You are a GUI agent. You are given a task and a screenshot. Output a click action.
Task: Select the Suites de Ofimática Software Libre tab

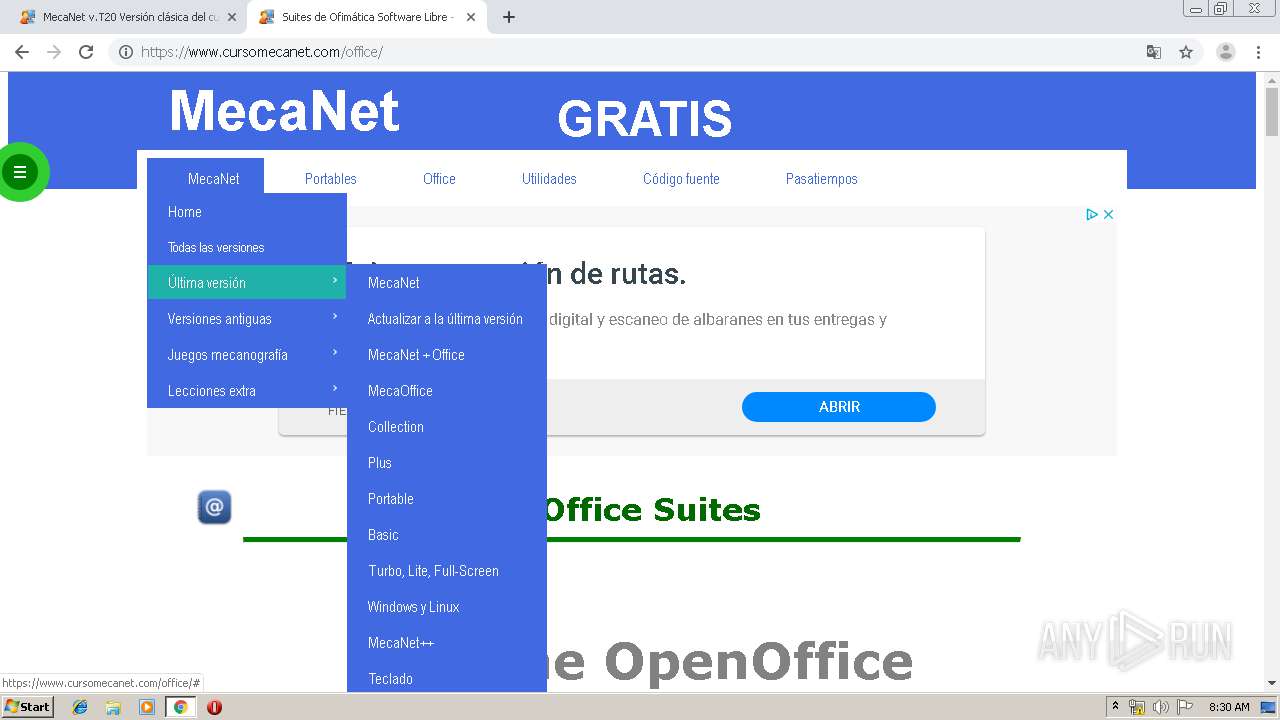[366, 17]
